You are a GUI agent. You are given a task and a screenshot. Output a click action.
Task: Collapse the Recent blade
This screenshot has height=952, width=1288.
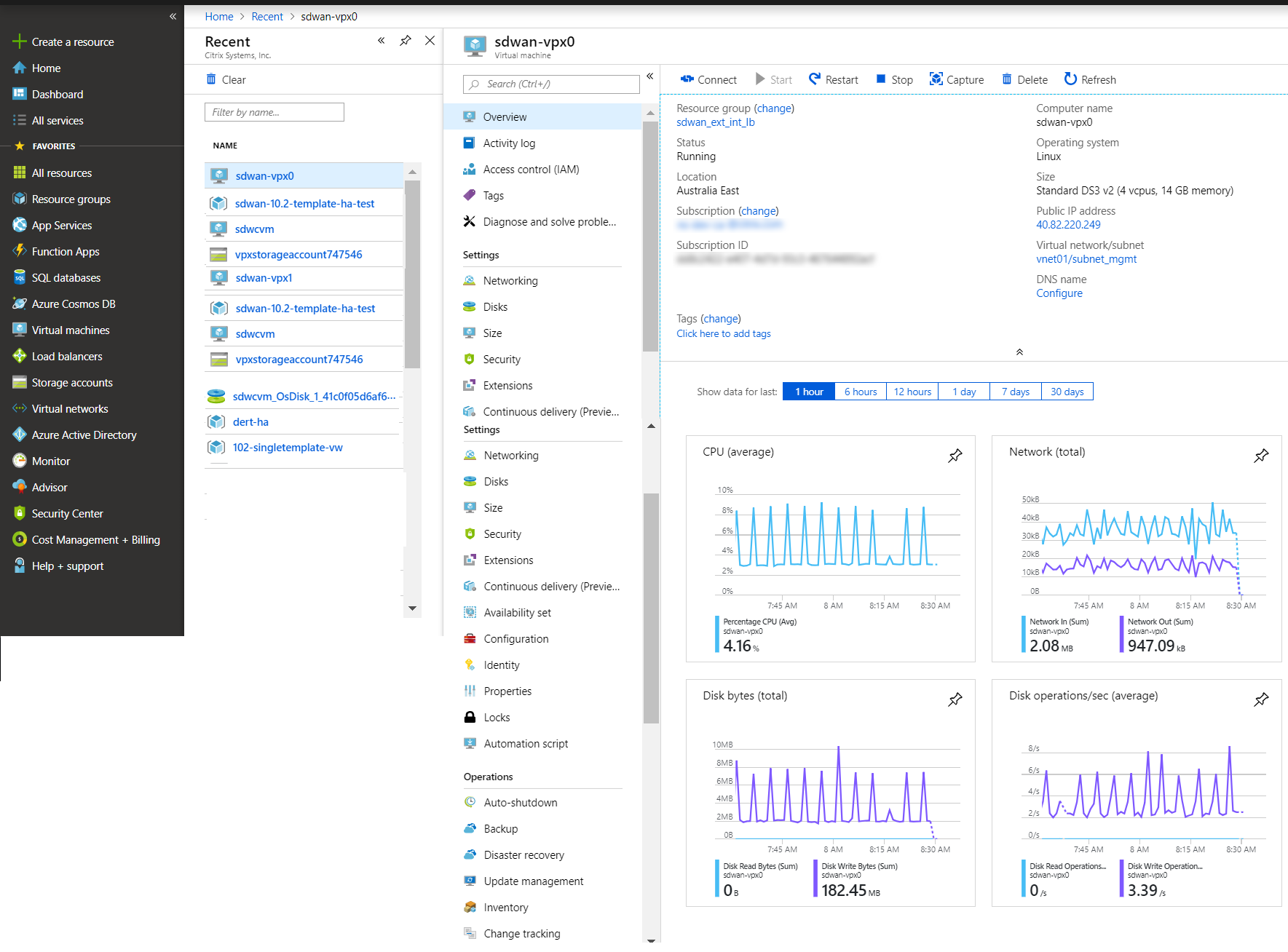[x=381, y=41]
